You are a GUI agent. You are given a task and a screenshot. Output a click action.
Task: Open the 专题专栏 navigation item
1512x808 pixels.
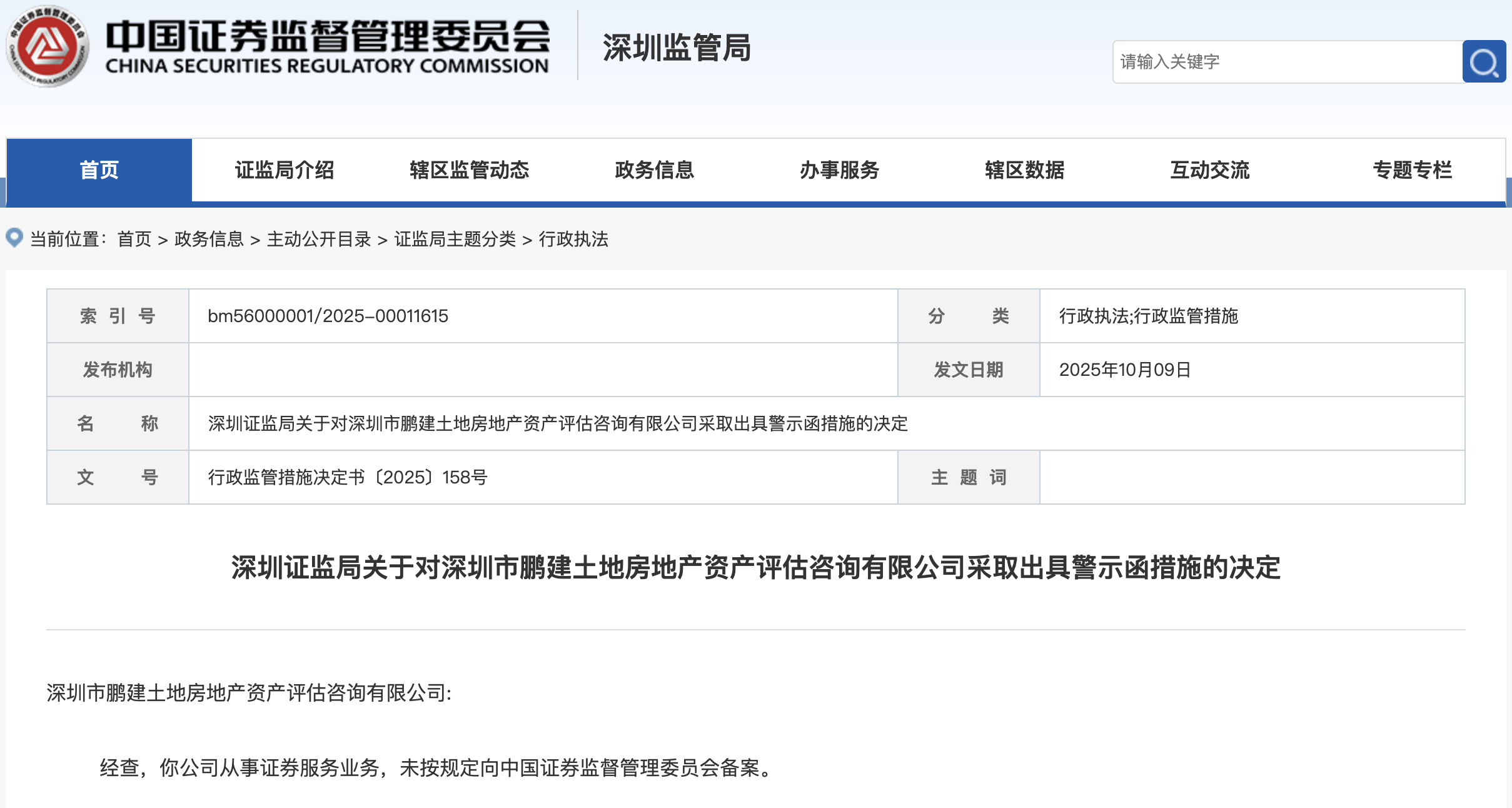pos(1412,170)
